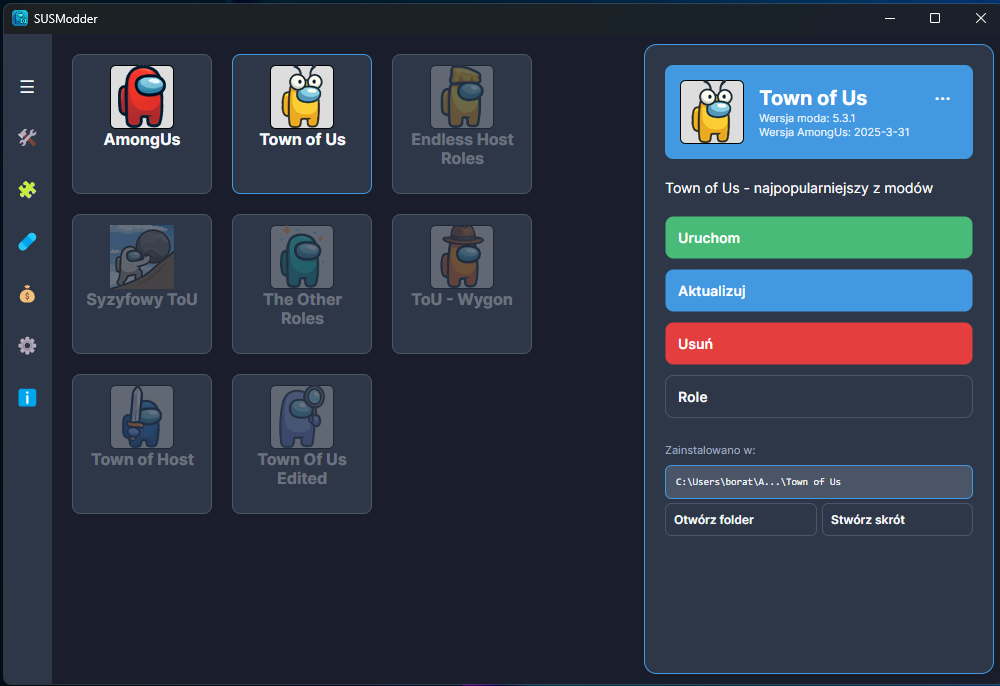Maximize the SUSModder window
1000x686 pixels.
point(934,18)
